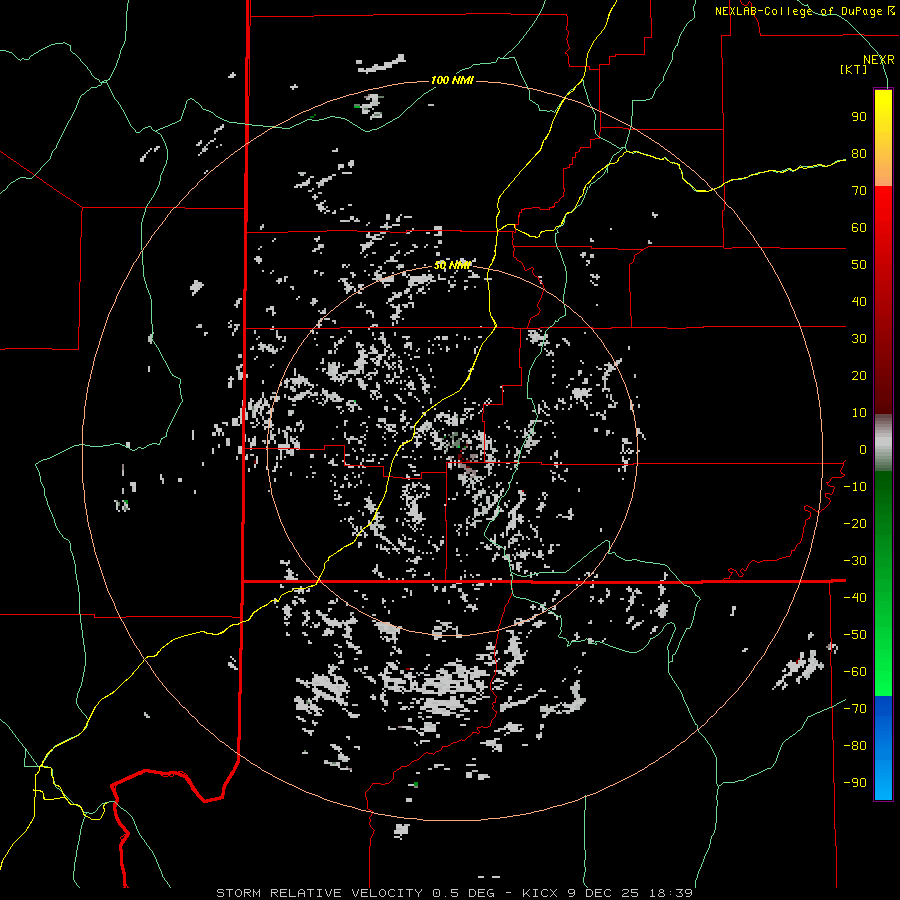
Task: Click the positive 90 value on velocity scale
Action: (x=859, y=117)
